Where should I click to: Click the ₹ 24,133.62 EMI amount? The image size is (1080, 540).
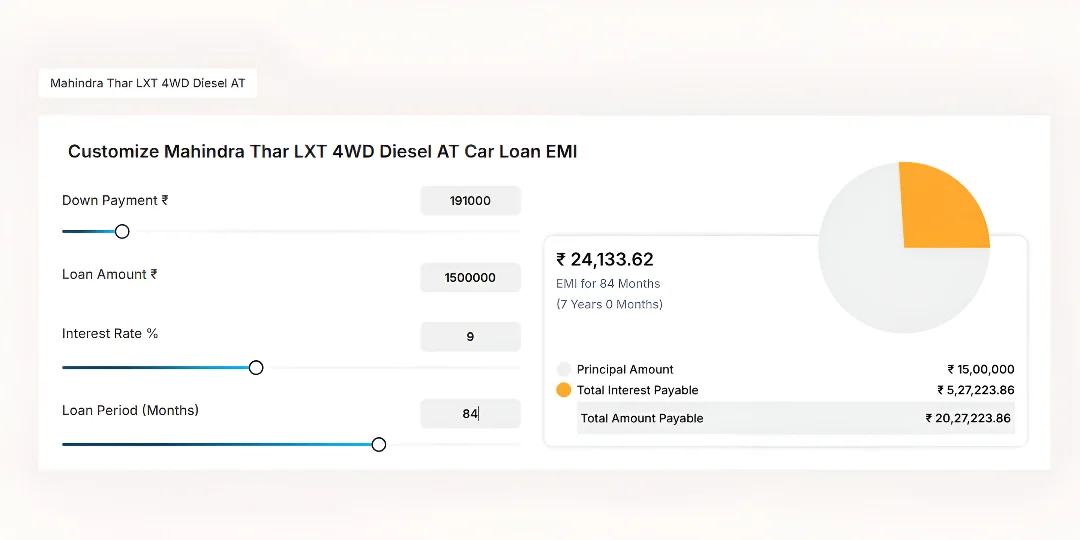pos(605,260)
